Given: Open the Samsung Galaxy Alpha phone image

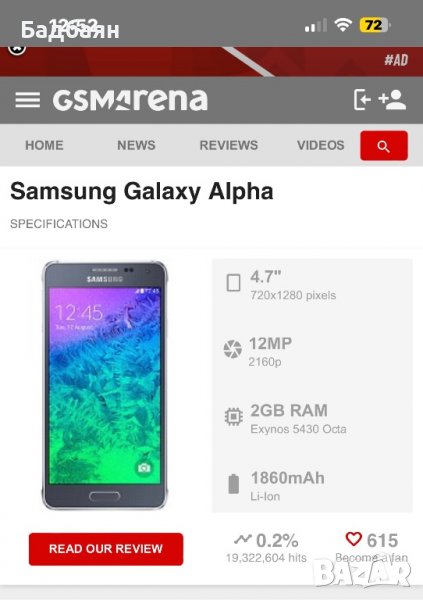Looking at the screenshot, I should point(105,385).
